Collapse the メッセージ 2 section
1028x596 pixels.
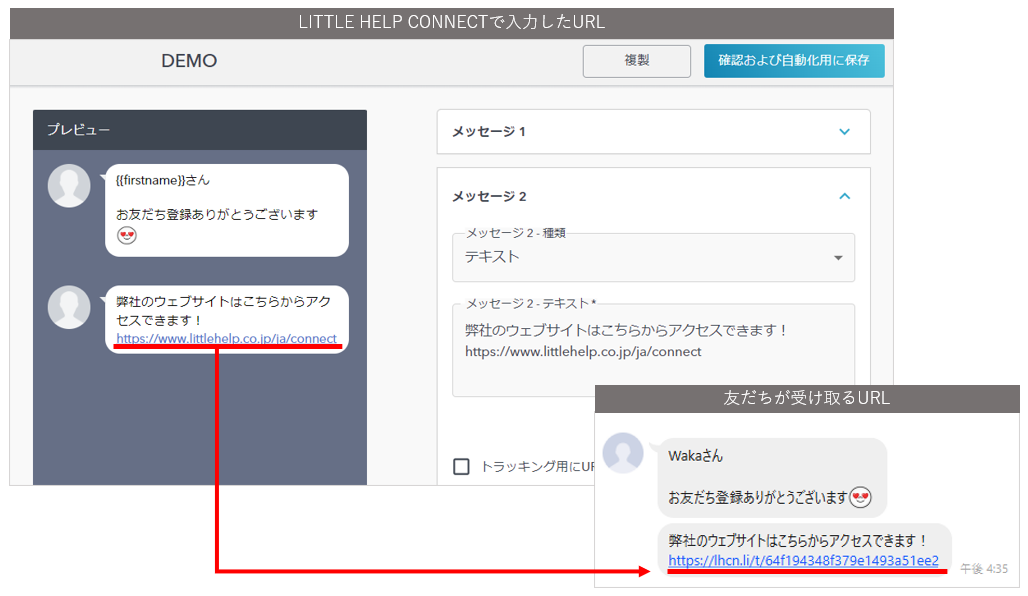(844, 196)
